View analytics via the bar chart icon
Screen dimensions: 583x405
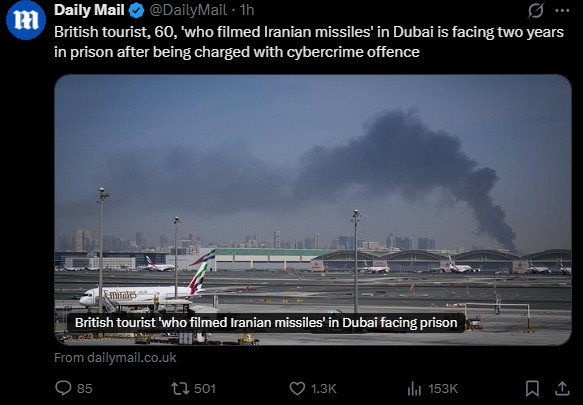point(414,389)
